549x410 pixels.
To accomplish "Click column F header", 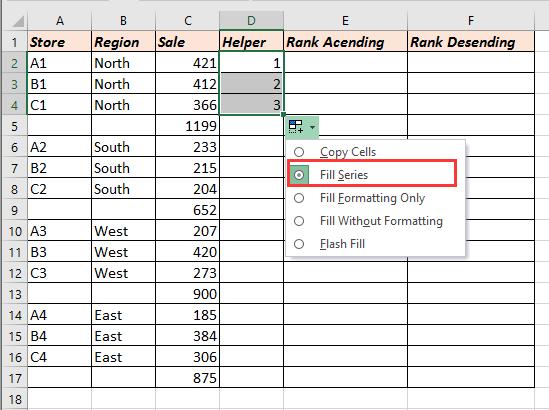I will [471, 21].
